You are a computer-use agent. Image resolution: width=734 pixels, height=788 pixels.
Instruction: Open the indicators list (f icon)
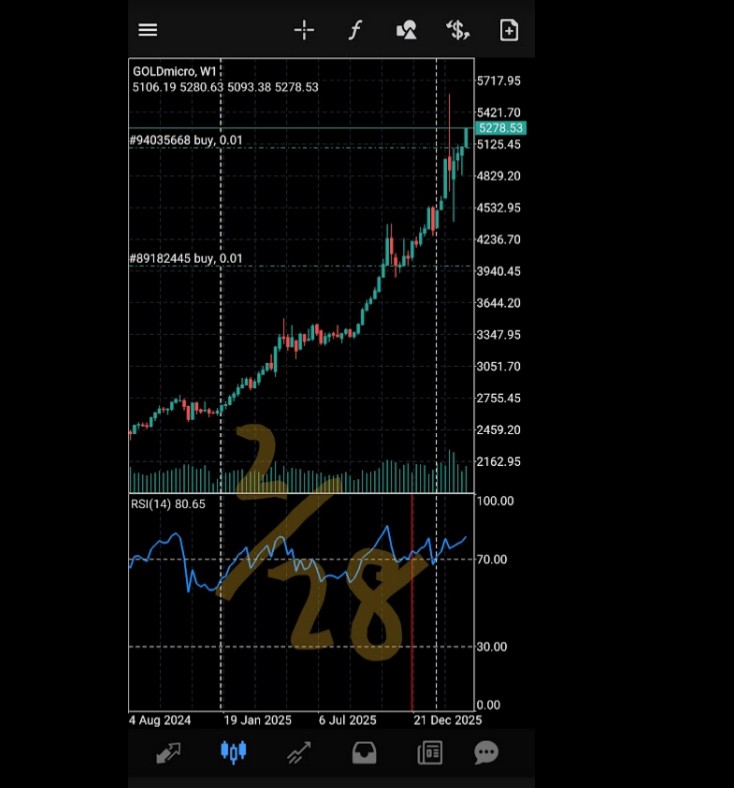click(x=354, y=30)
